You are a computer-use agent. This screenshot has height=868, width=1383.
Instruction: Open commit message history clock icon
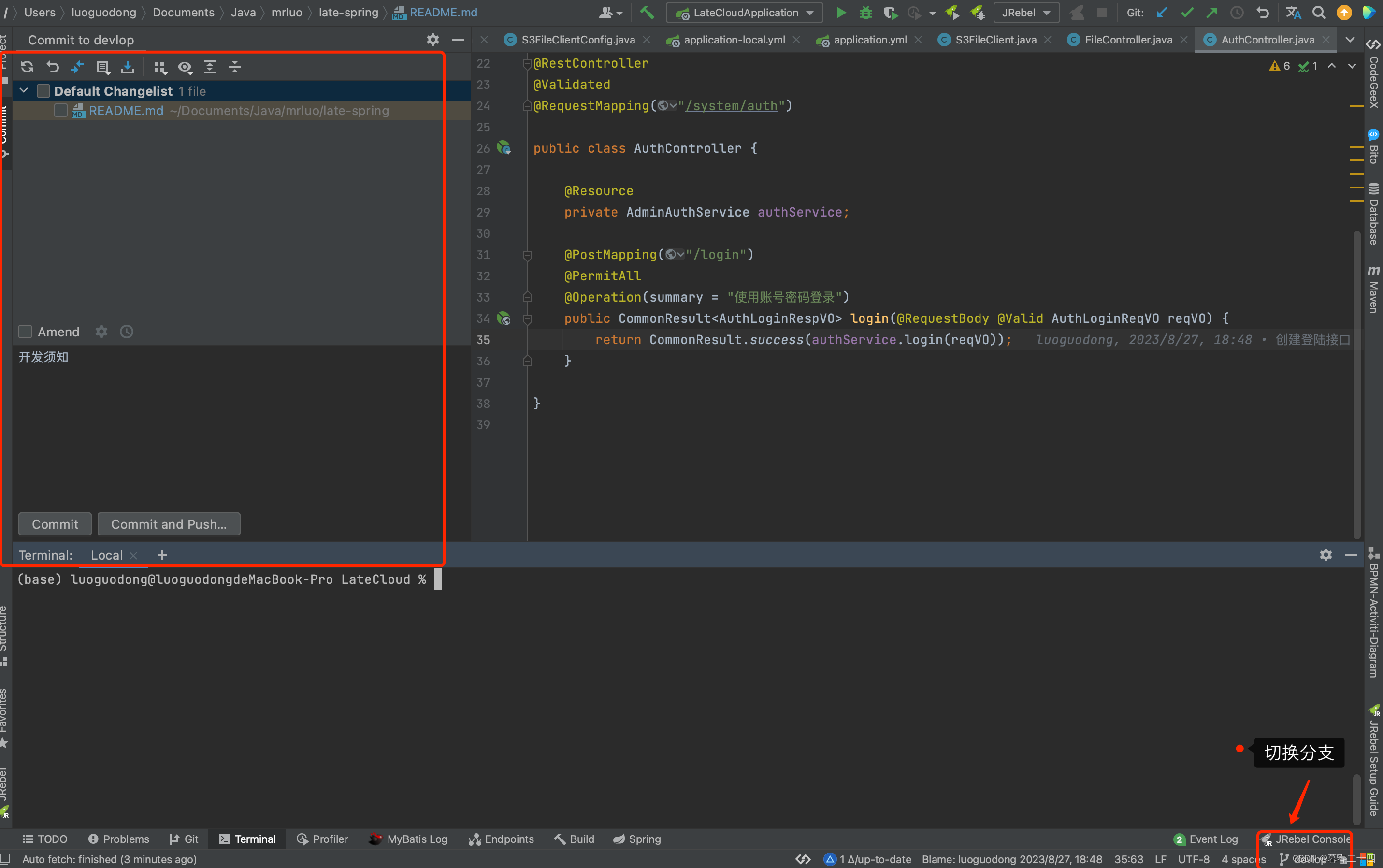(x=126, y=331)
